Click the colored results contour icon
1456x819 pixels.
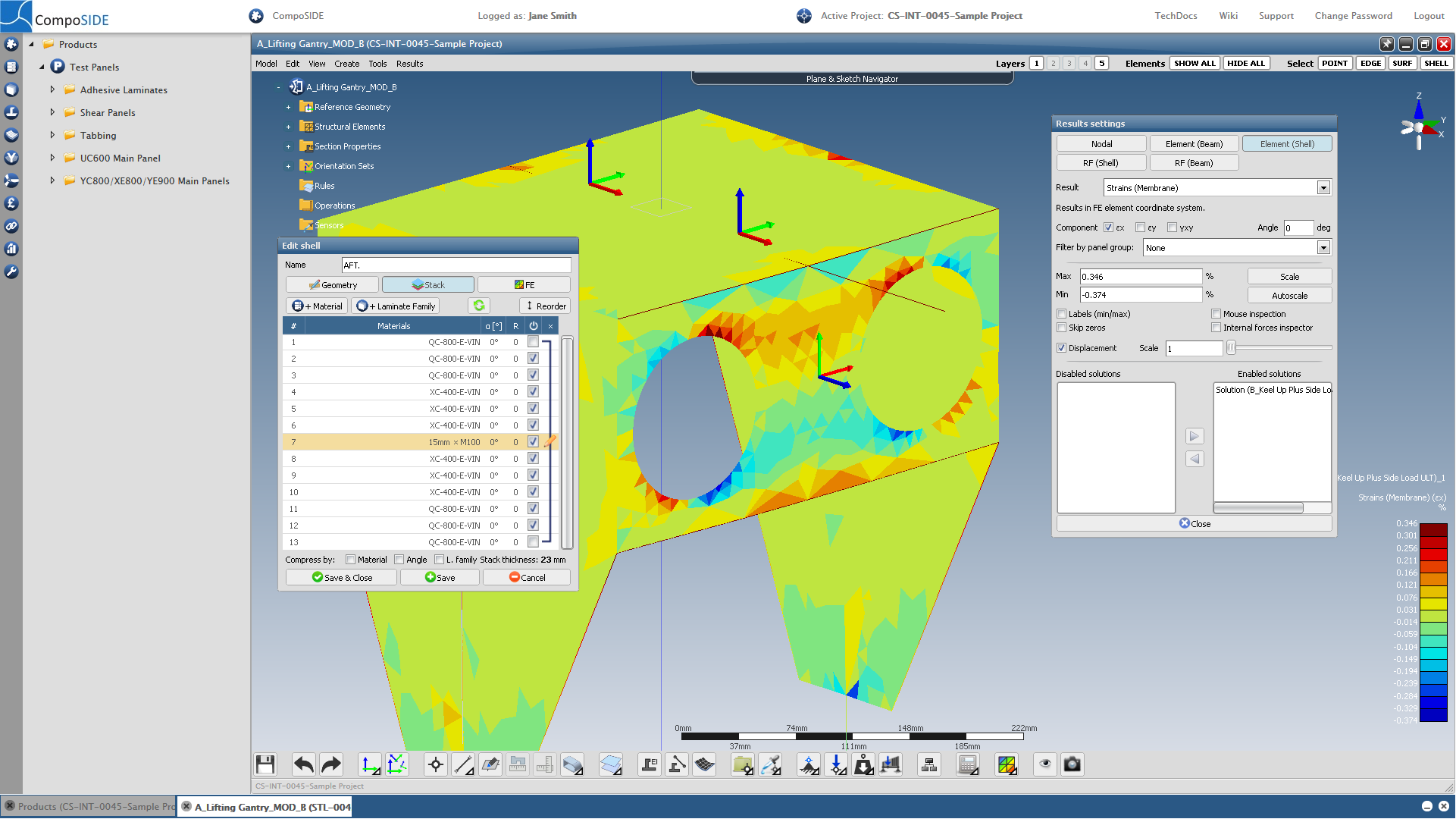pyautogui.click(x=1007, y=764)
